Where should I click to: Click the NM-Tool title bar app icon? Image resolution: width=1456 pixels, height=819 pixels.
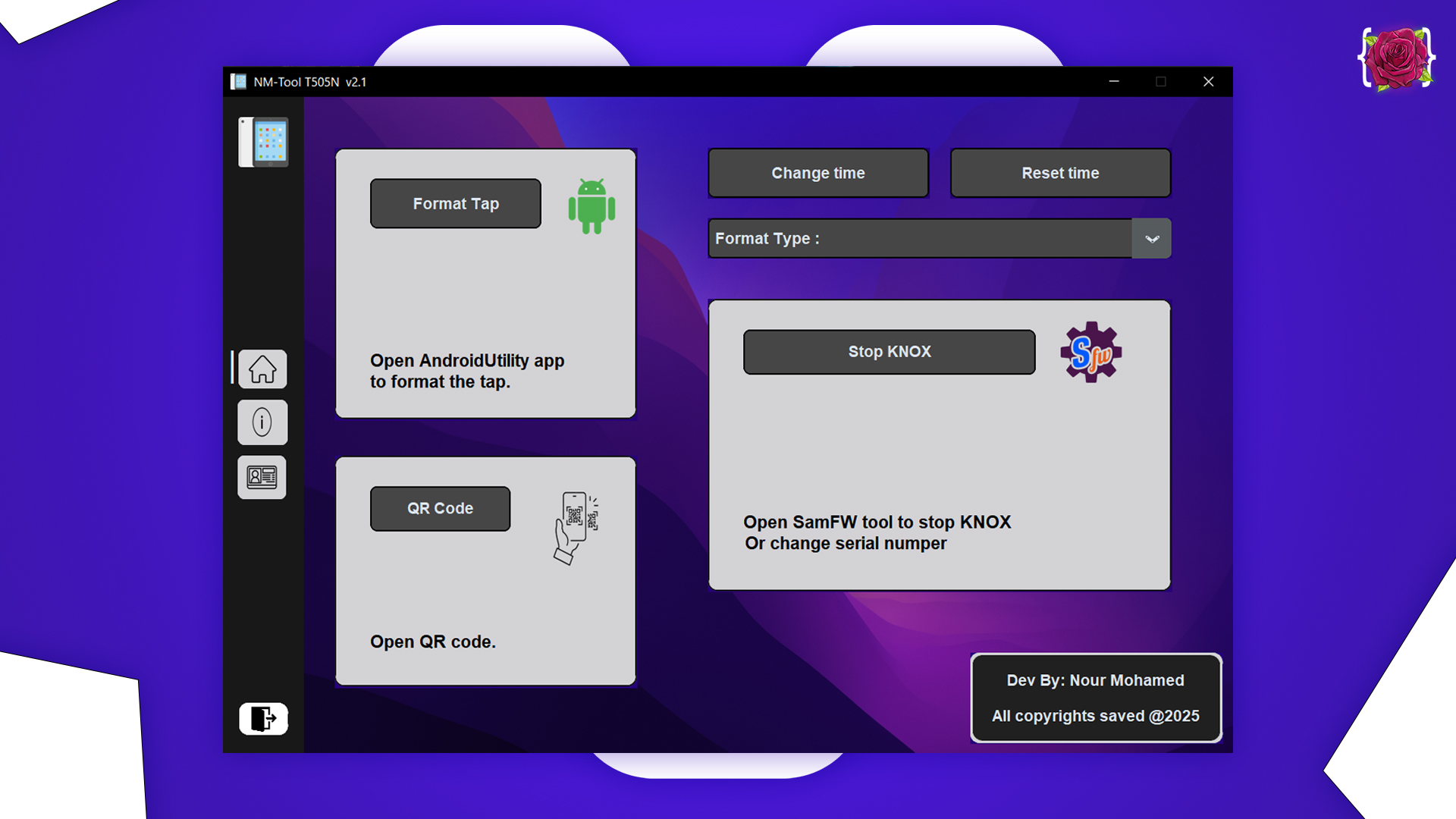239,81
